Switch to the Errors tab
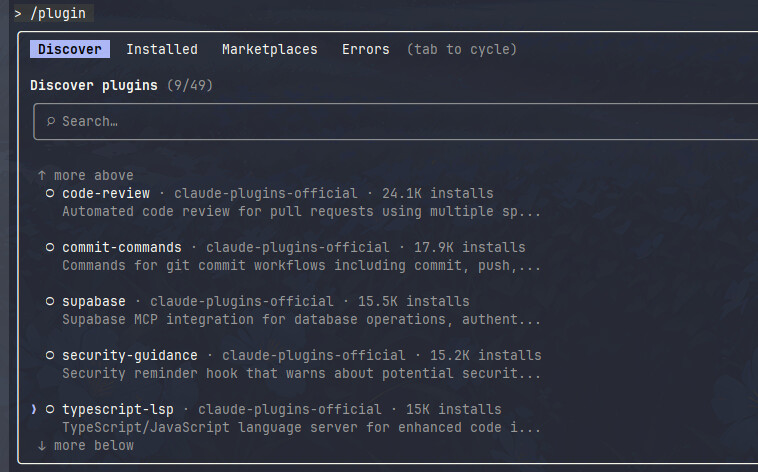Viewport: 758px width, 472px height. coord(365,49)
